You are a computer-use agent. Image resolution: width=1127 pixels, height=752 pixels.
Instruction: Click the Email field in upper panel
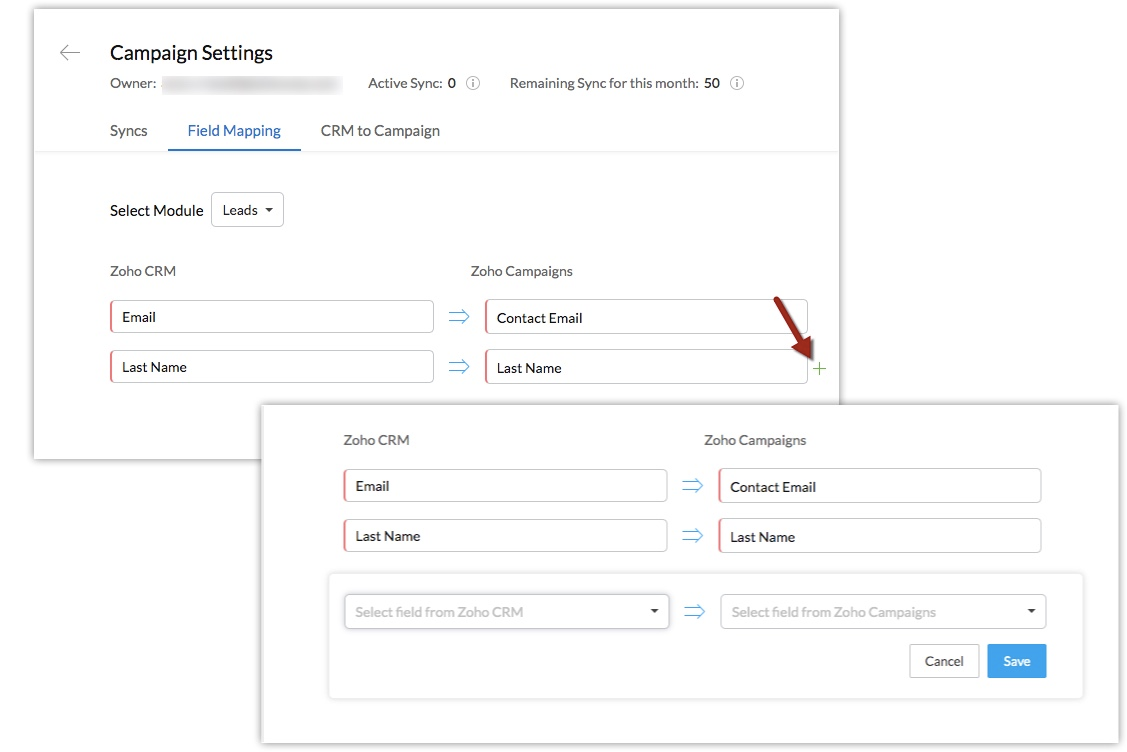pos(272,317)
